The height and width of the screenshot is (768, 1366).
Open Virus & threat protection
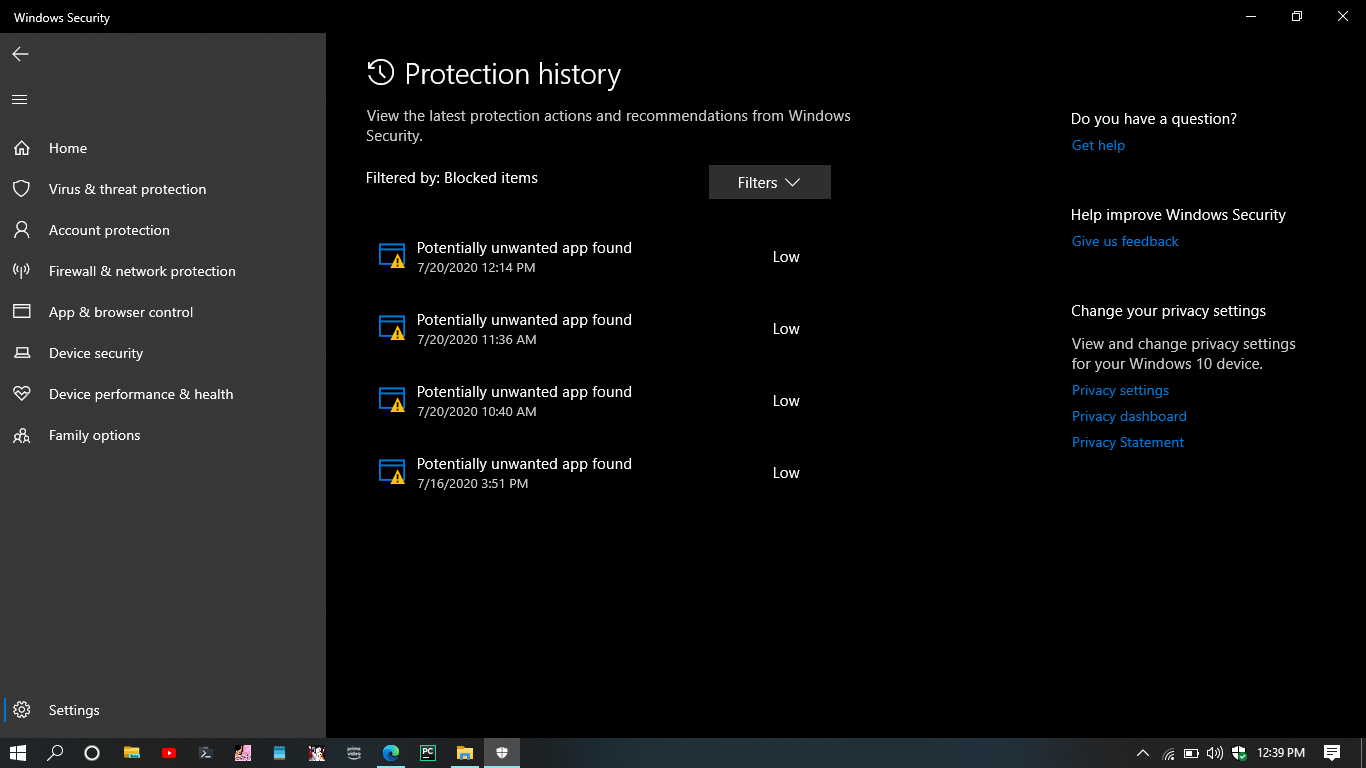click(x=163, y=189)
